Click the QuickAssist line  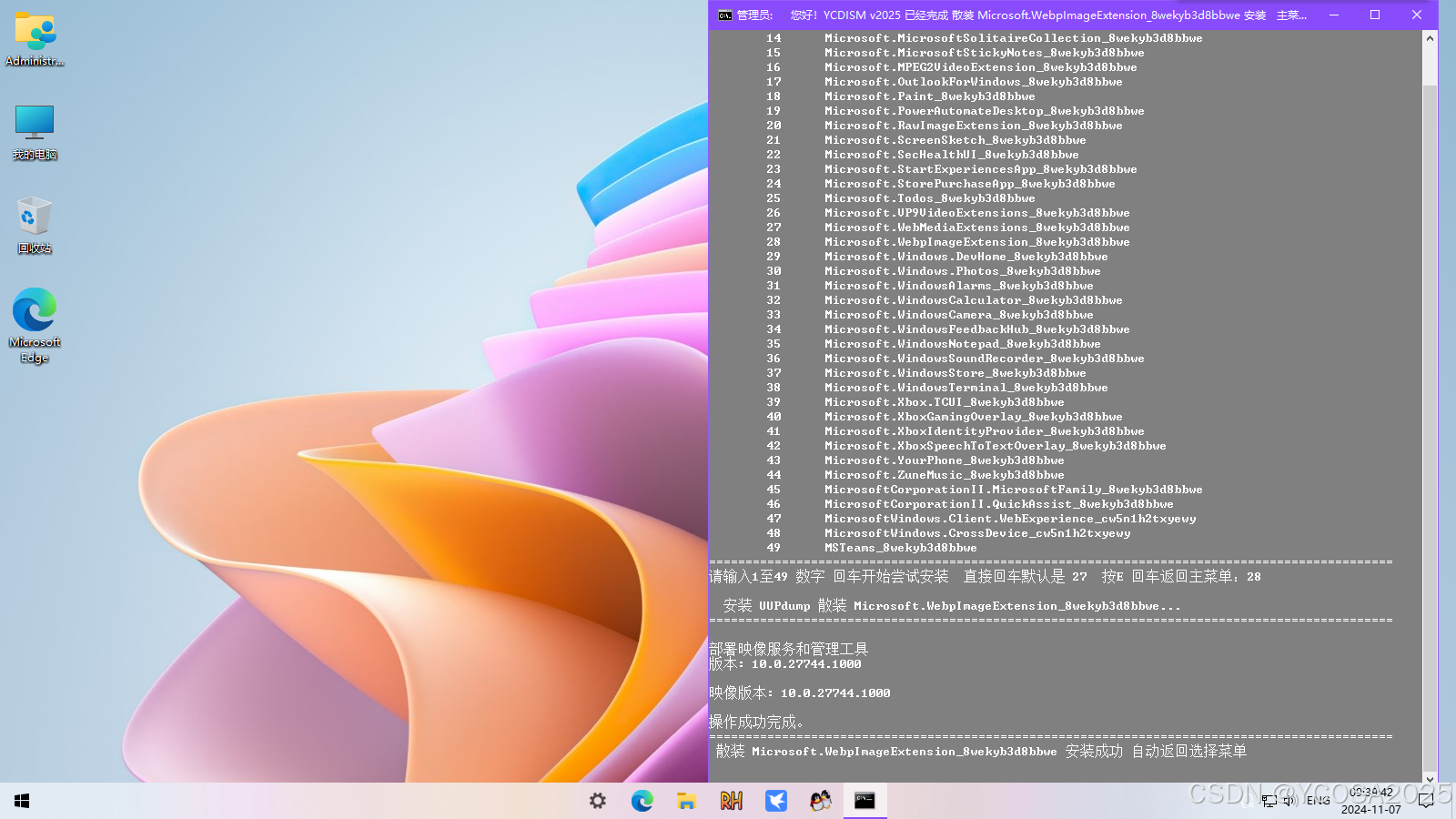click(969, 504)
